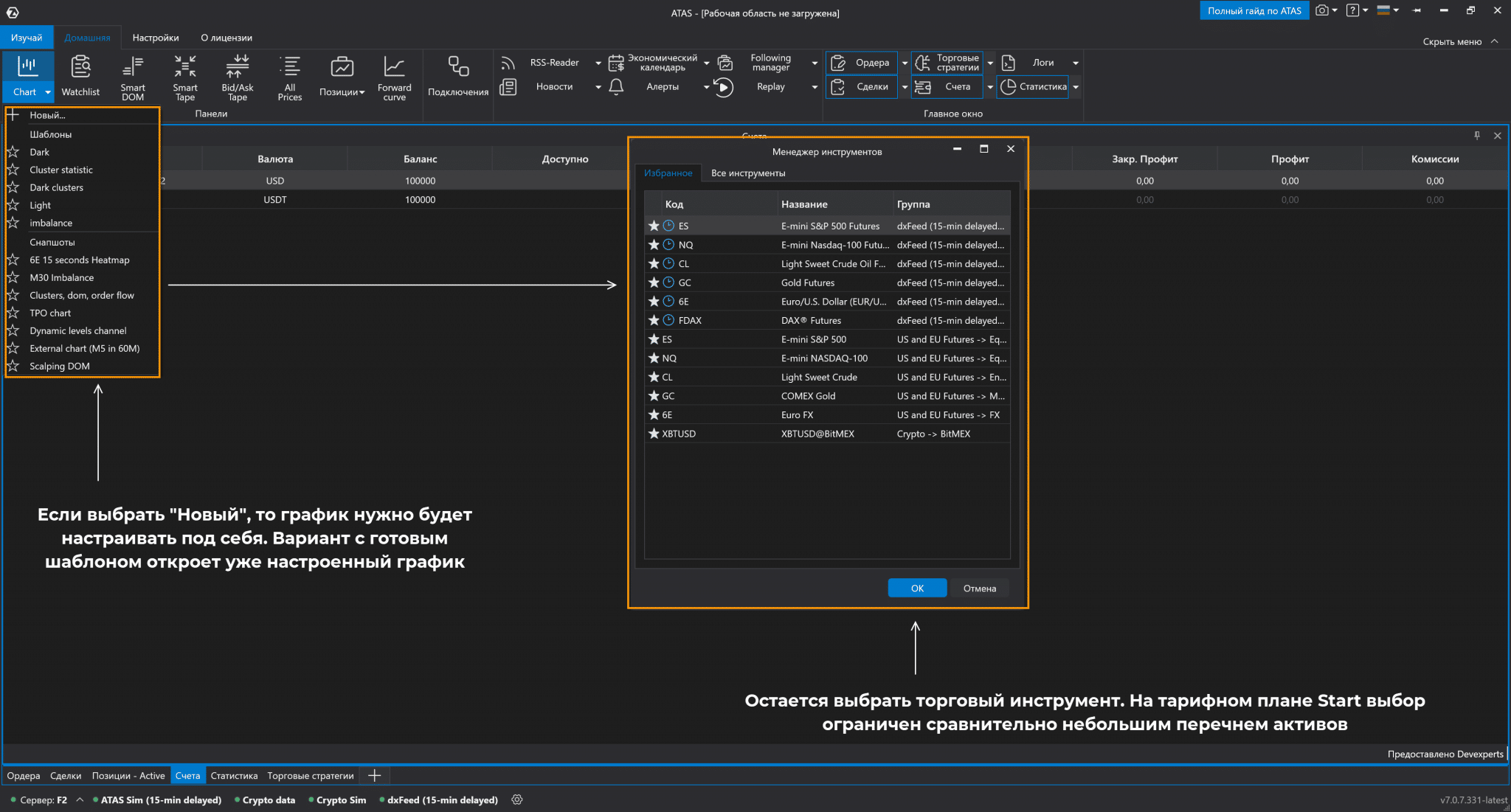This screenshot has height=812, width=1511.
Task: Open the Watchlist panel
Action: 80,77
